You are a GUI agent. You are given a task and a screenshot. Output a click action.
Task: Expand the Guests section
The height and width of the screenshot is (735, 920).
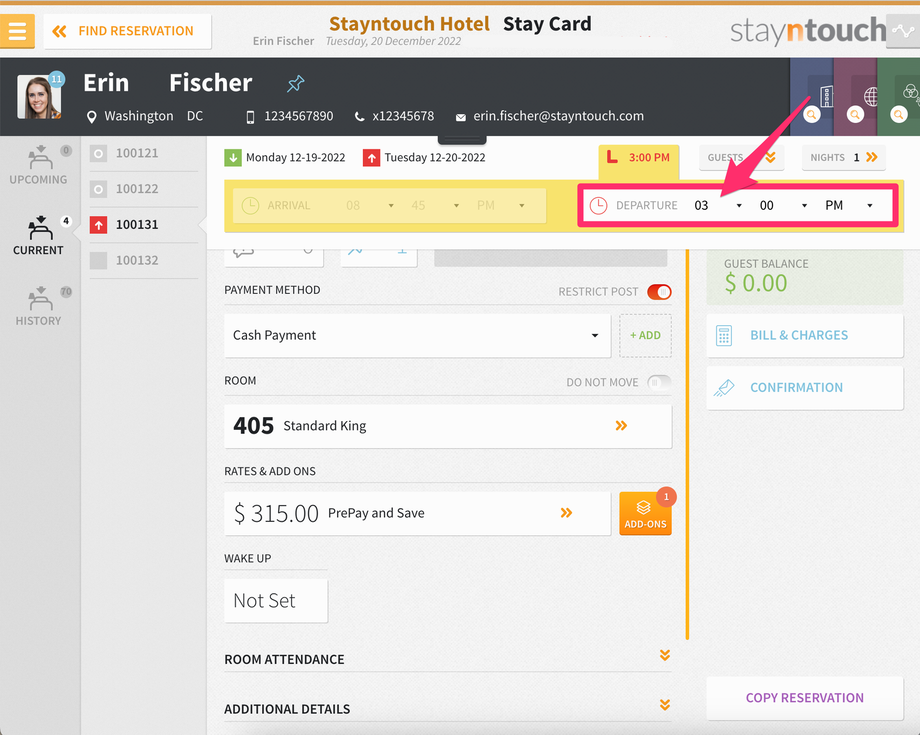(742, 158)
